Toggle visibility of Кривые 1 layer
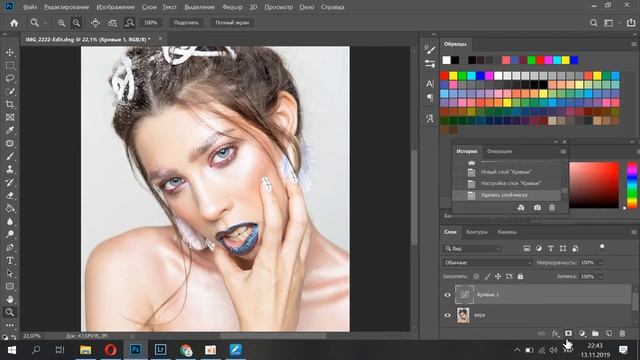The width and height of the screenshot is (640, 360). (x=447, y=295)
